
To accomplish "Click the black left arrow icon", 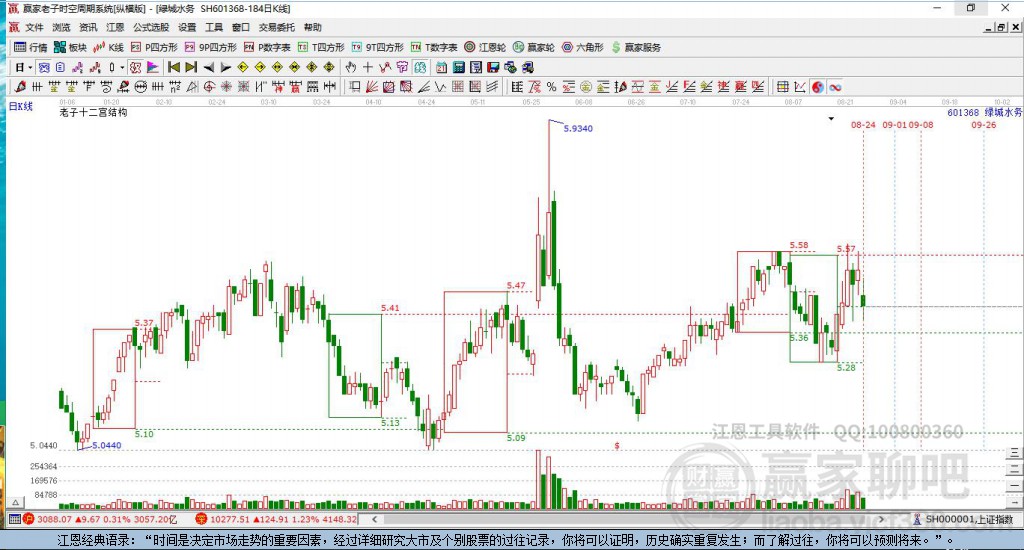I will tap(208, 67).
